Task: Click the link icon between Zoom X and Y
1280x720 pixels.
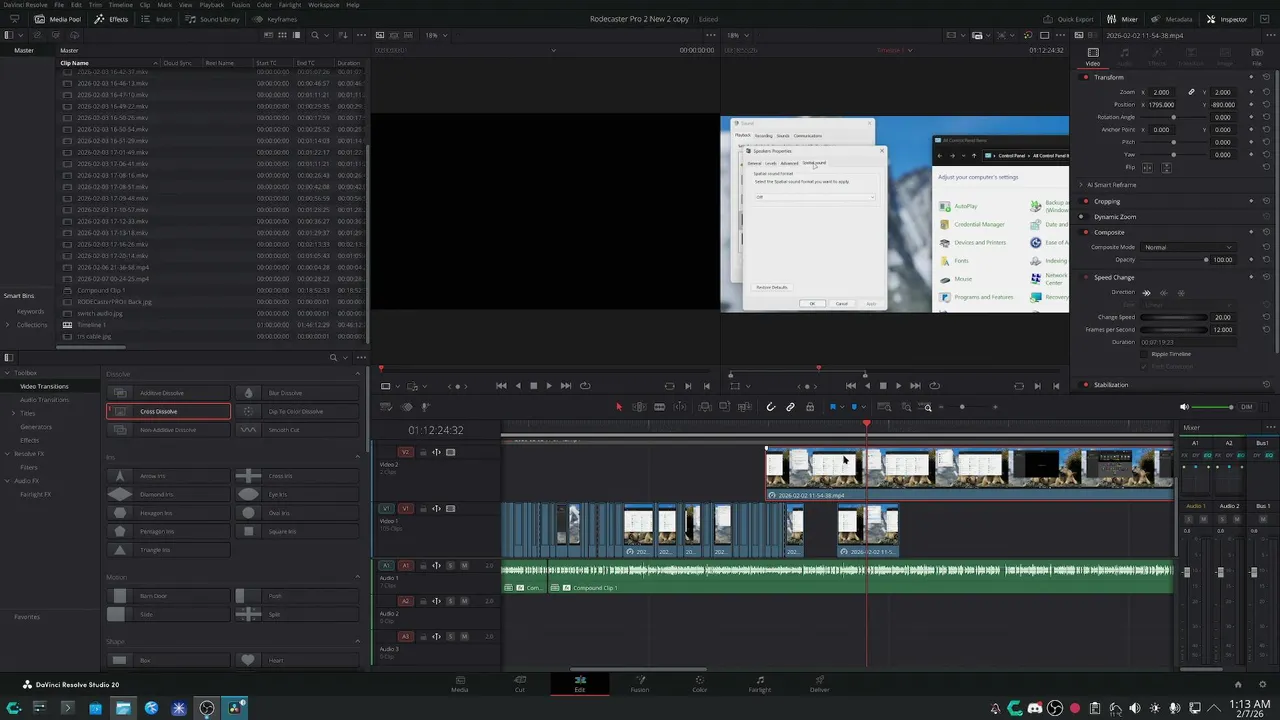Action: click(x=1191, y=92)
